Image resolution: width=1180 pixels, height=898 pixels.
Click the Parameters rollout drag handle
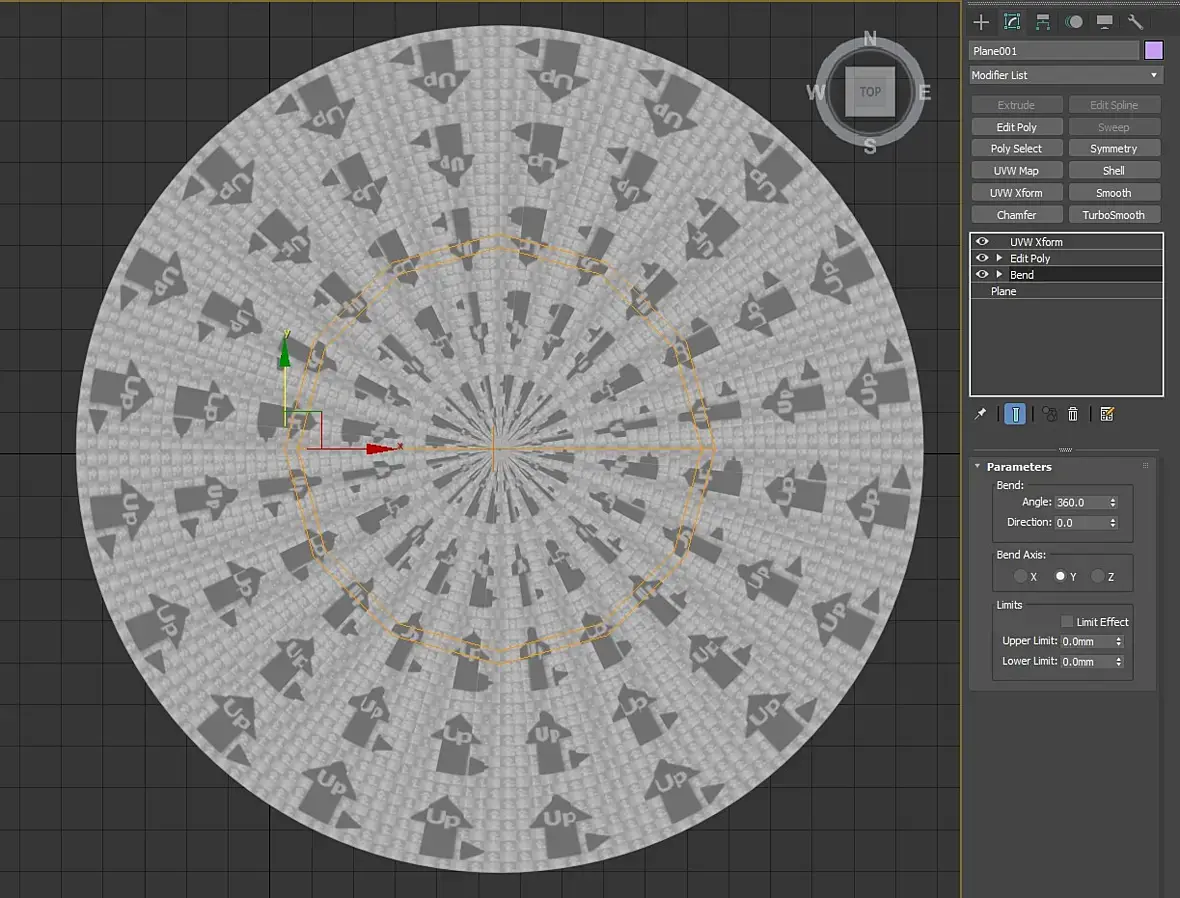1145,466
